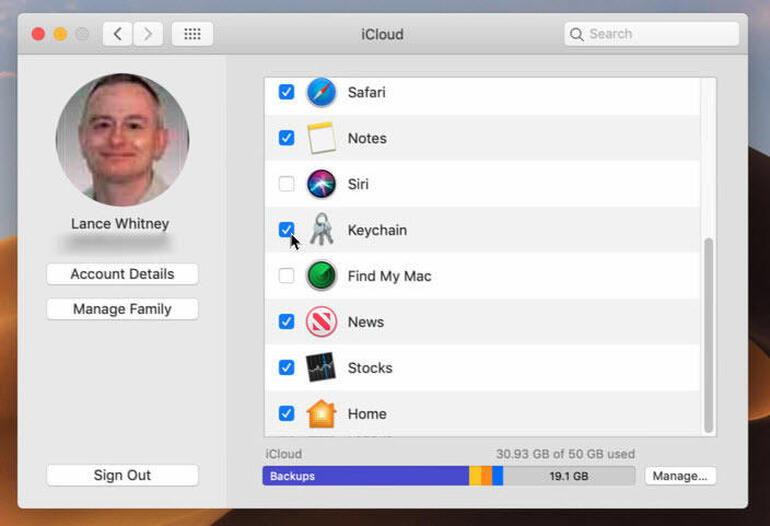The image size is (770, 526).
Task: Click the Keychain keys icon
Action: click(x=321, y=229)
